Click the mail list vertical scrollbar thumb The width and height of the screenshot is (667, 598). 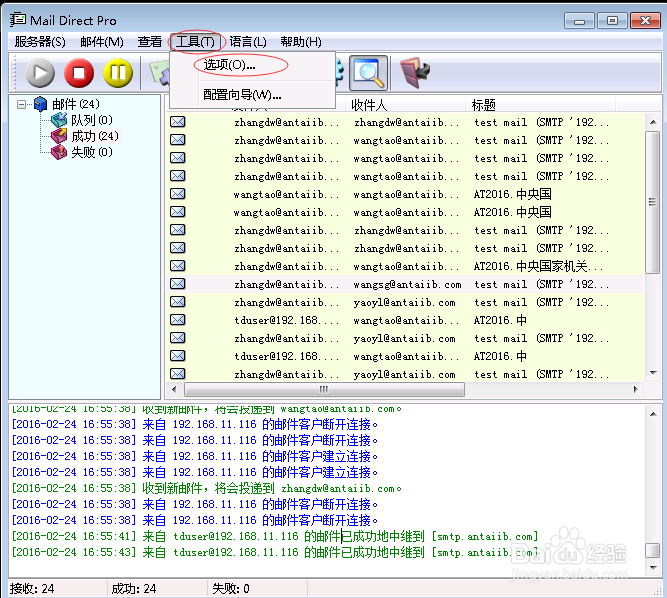pyautogui.click(x=653, y=202)
